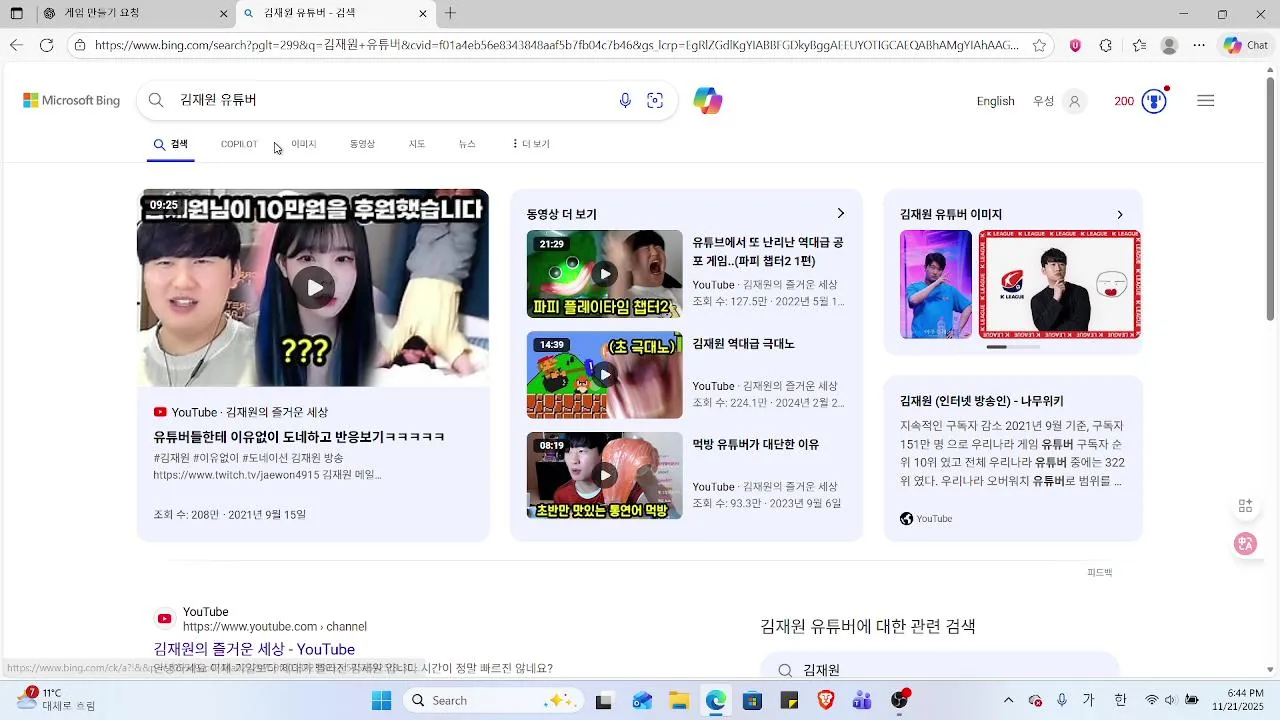Click the user profile avatar icon

pyautogui.click(x=1075, y=101)
